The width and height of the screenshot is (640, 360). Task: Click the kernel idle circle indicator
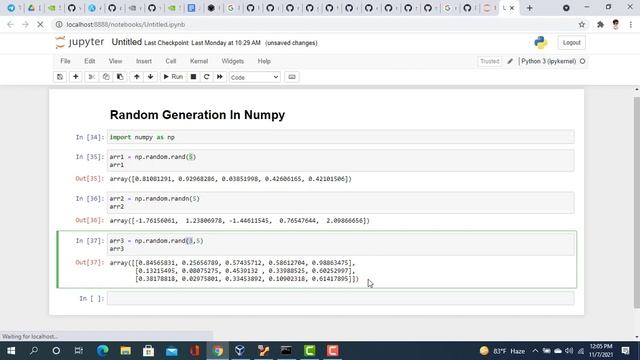pos(582,61)
